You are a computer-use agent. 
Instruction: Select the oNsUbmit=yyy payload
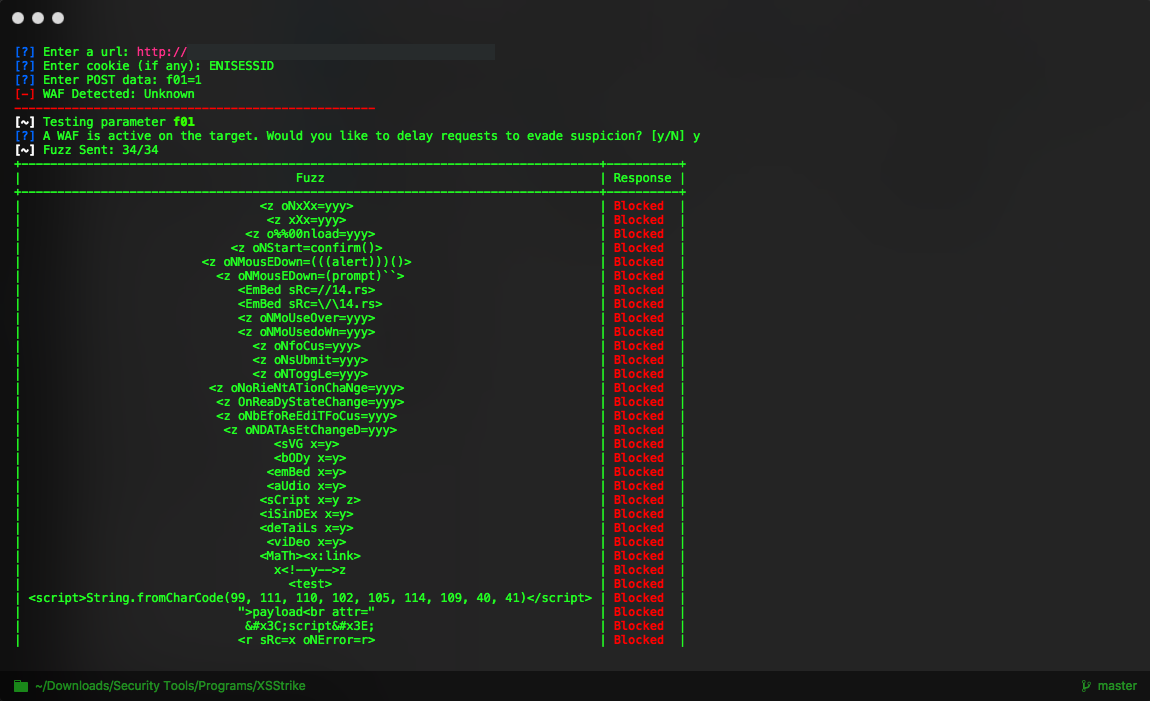point(310,359)
